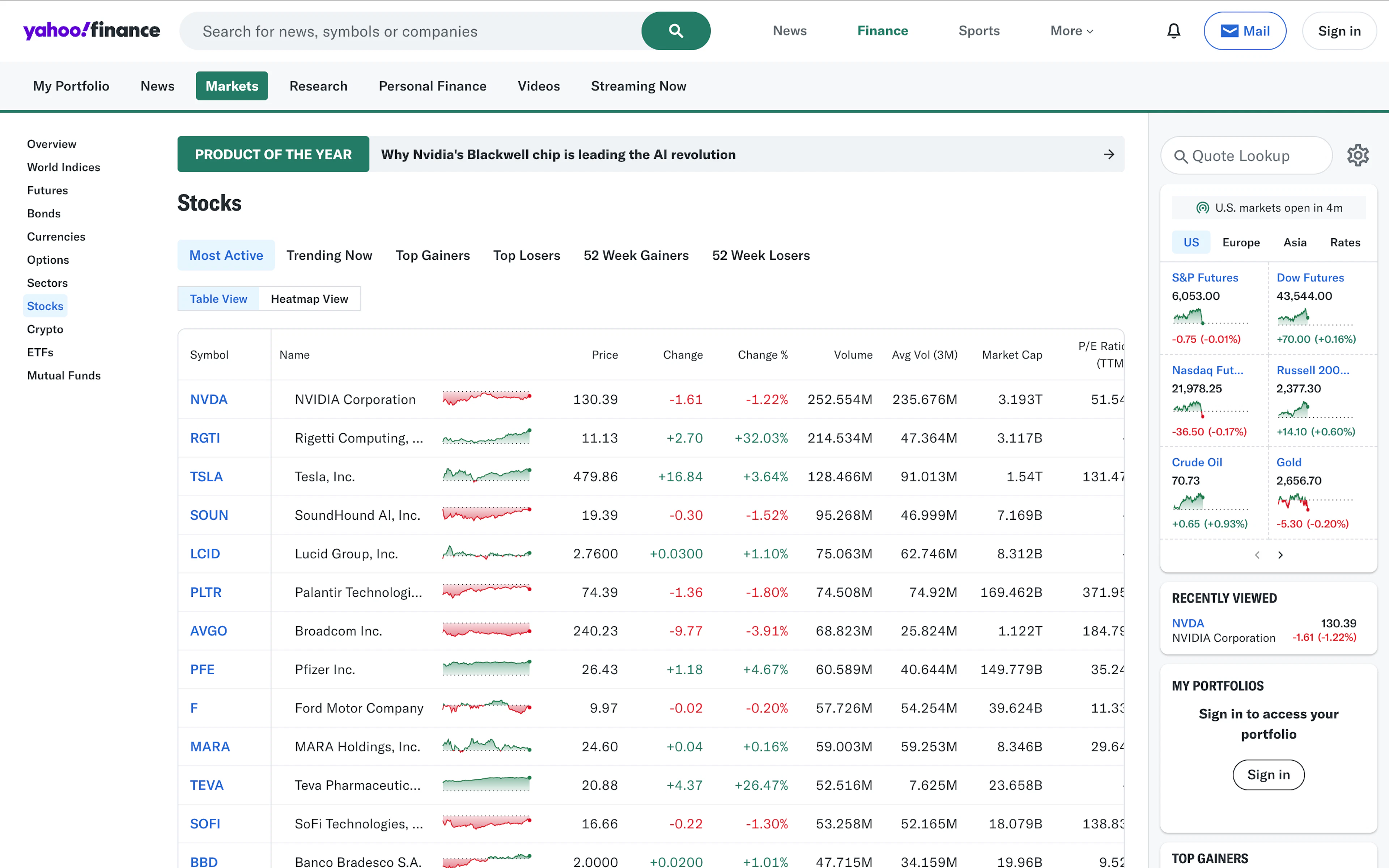Click the arrow on the Nvidia Blackwell banner
Screen dimensions: 1389x868
(x=1109, y=154)
